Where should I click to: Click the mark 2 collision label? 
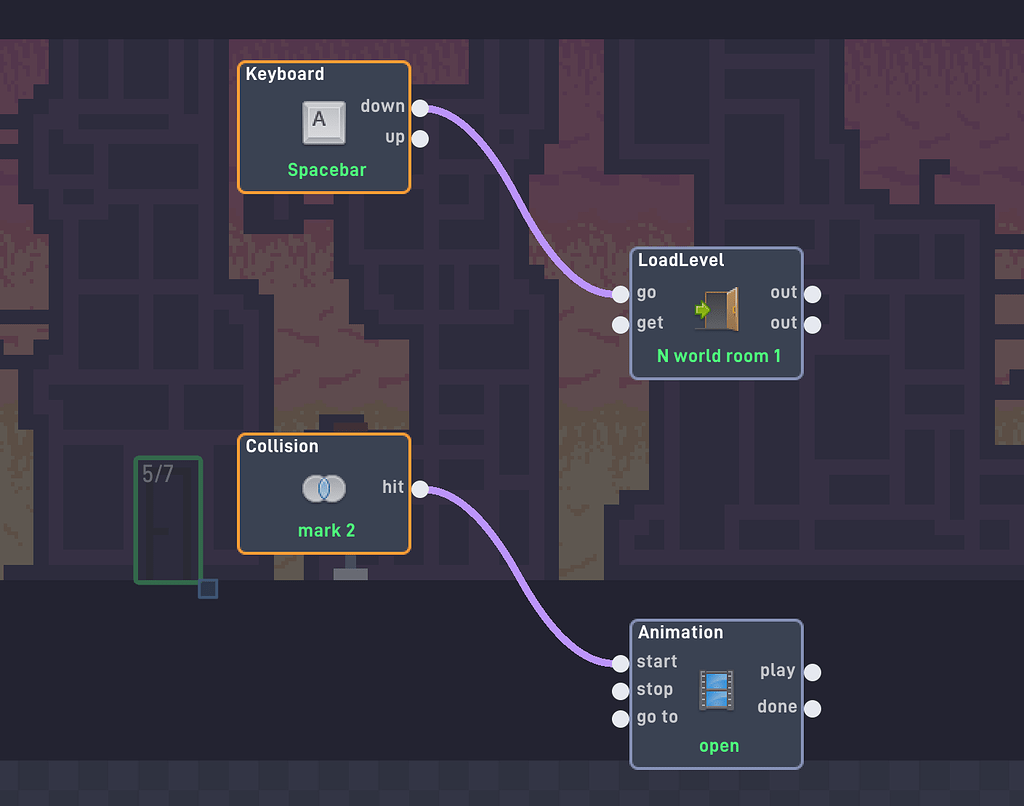pos(327,530)
